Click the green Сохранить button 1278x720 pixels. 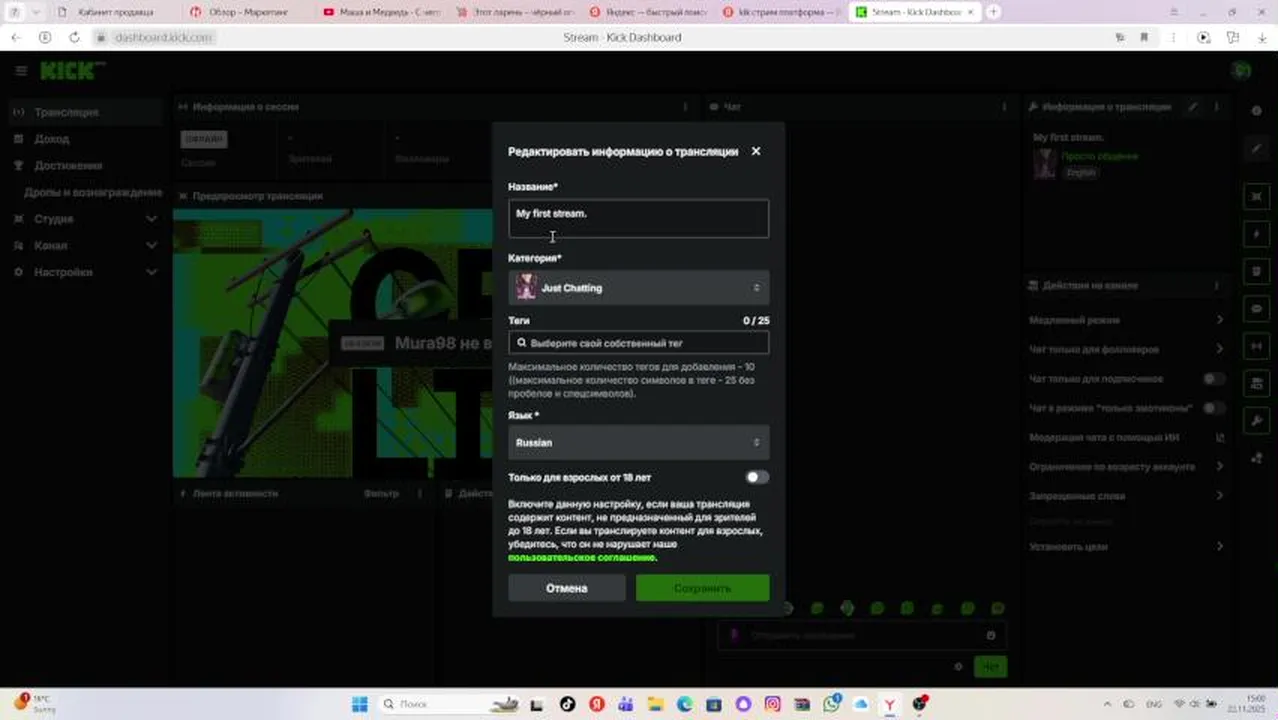click(702, 588)
